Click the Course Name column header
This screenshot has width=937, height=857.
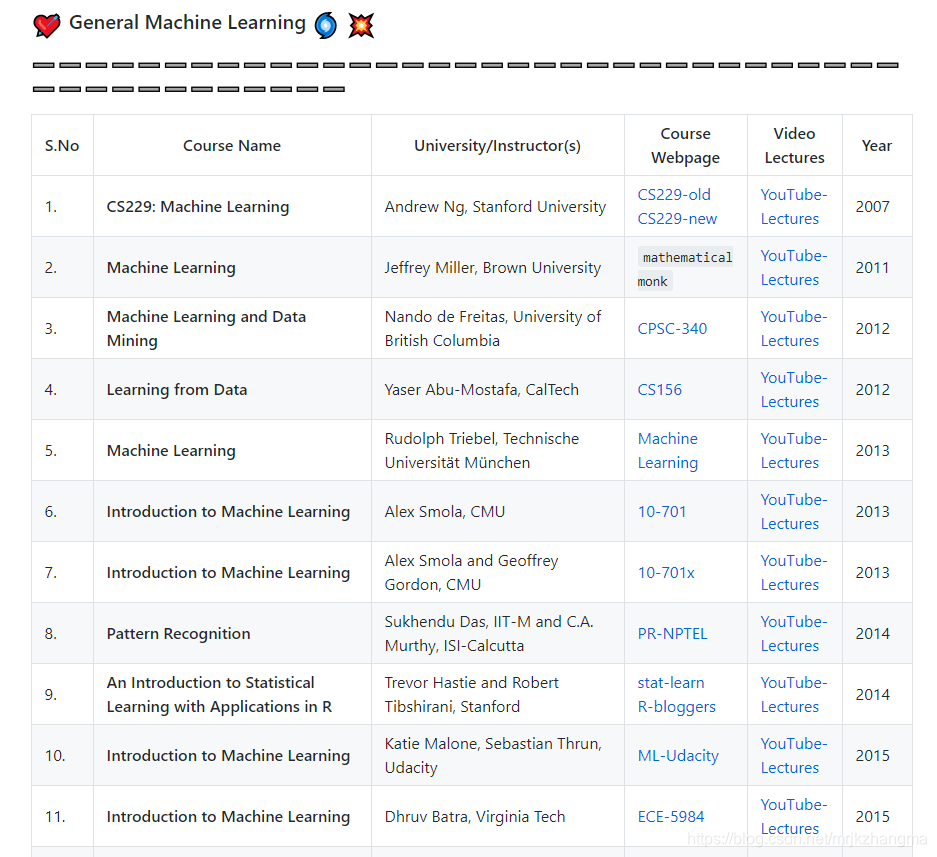tap(232, 146)
